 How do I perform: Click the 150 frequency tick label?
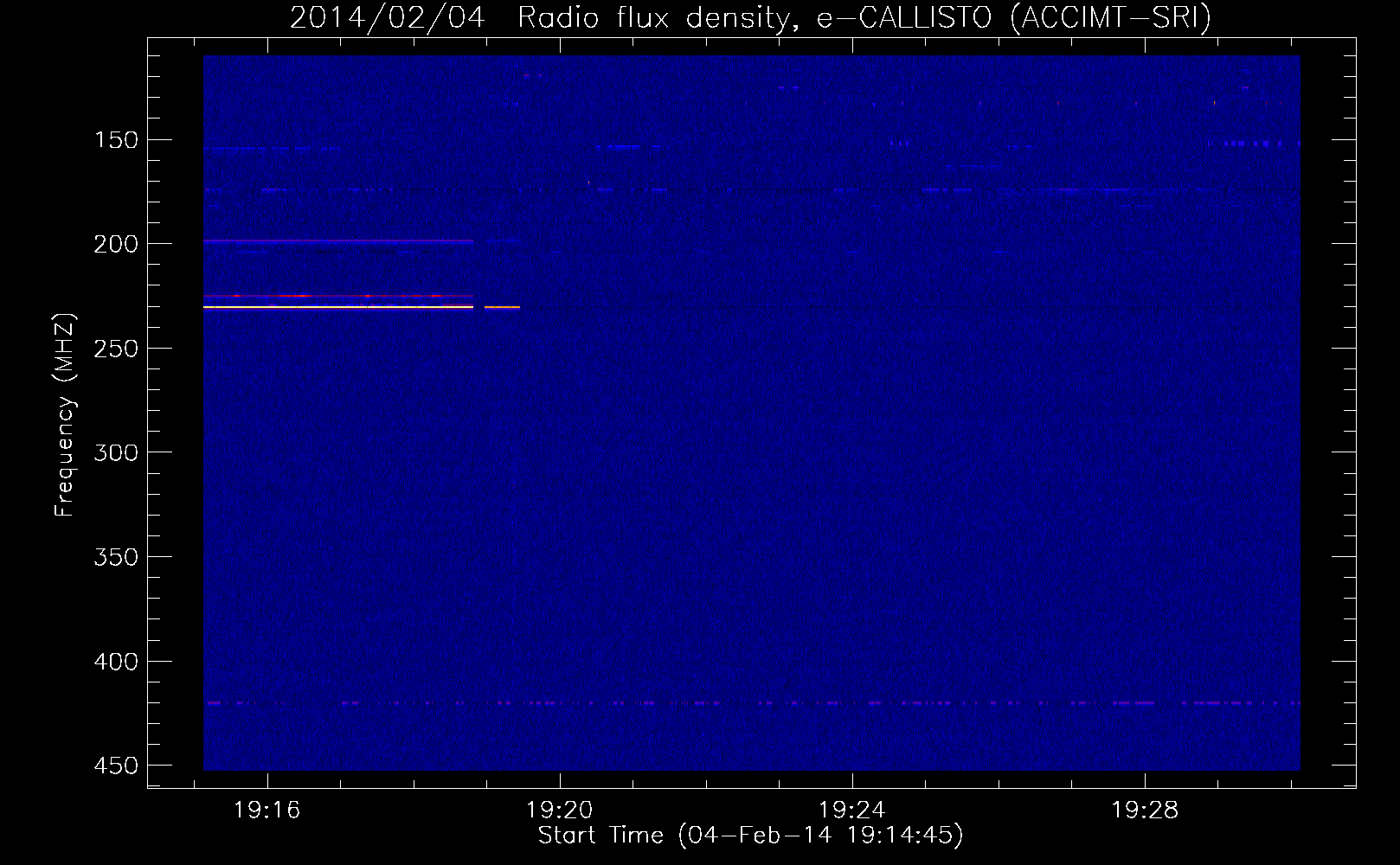(x=116, y=140)
